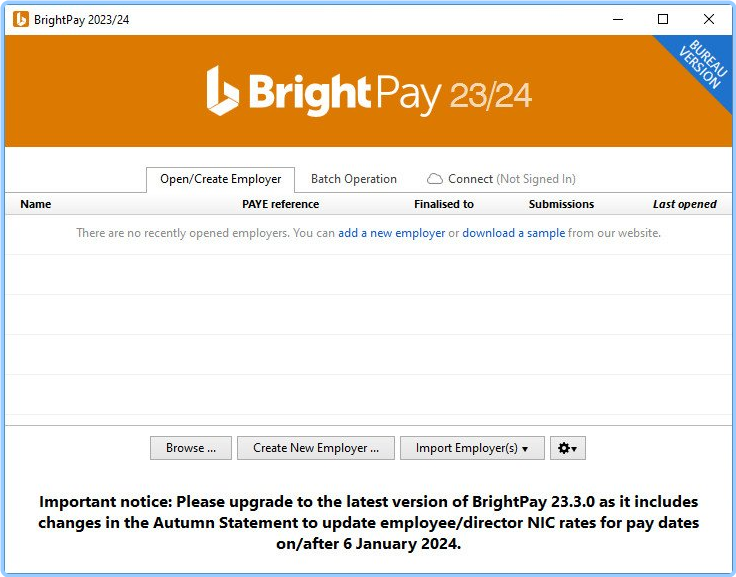Click the Important notice upgrade message
The height and width of the screenshot is (577, 736).
(x=368, y=523)
